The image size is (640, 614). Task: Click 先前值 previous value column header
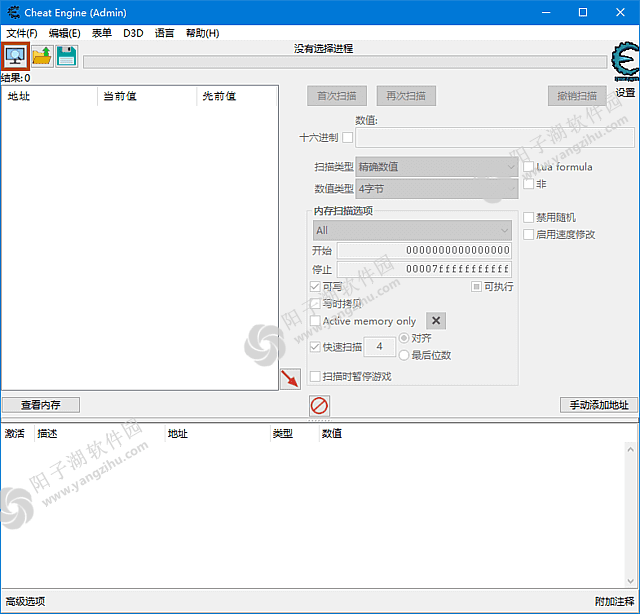pos(237,96)
